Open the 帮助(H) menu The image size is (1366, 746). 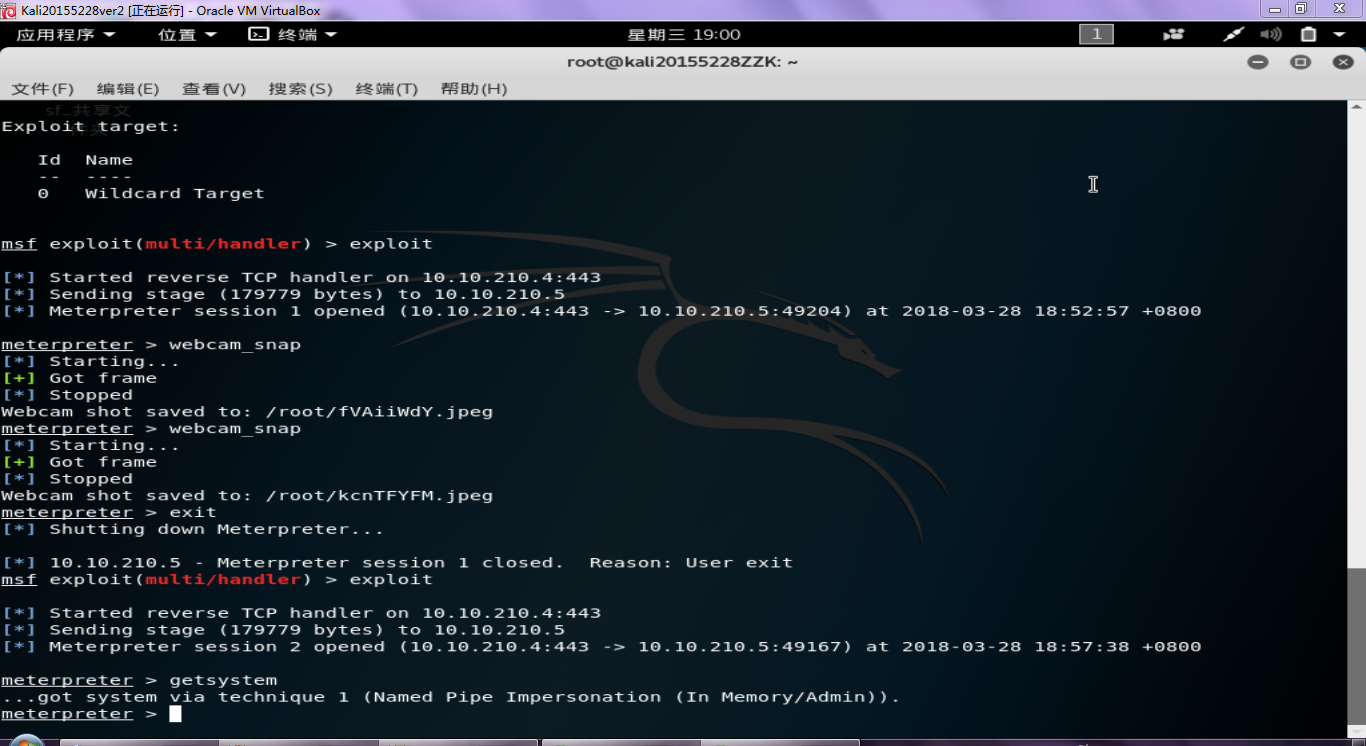click(474, 88)
